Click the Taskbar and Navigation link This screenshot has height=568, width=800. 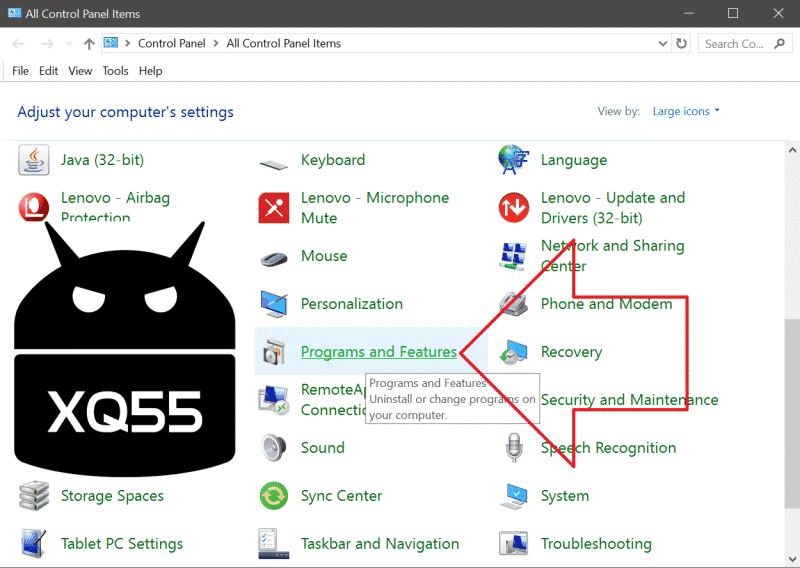(379, 544)
